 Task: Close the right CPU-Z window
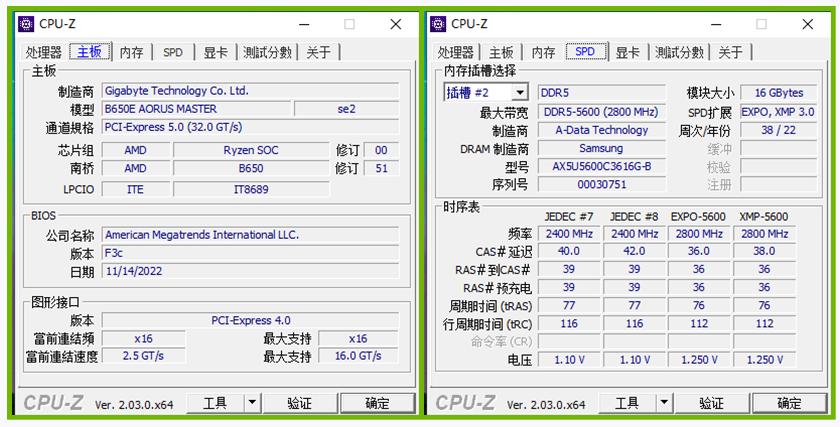point(808,25)
